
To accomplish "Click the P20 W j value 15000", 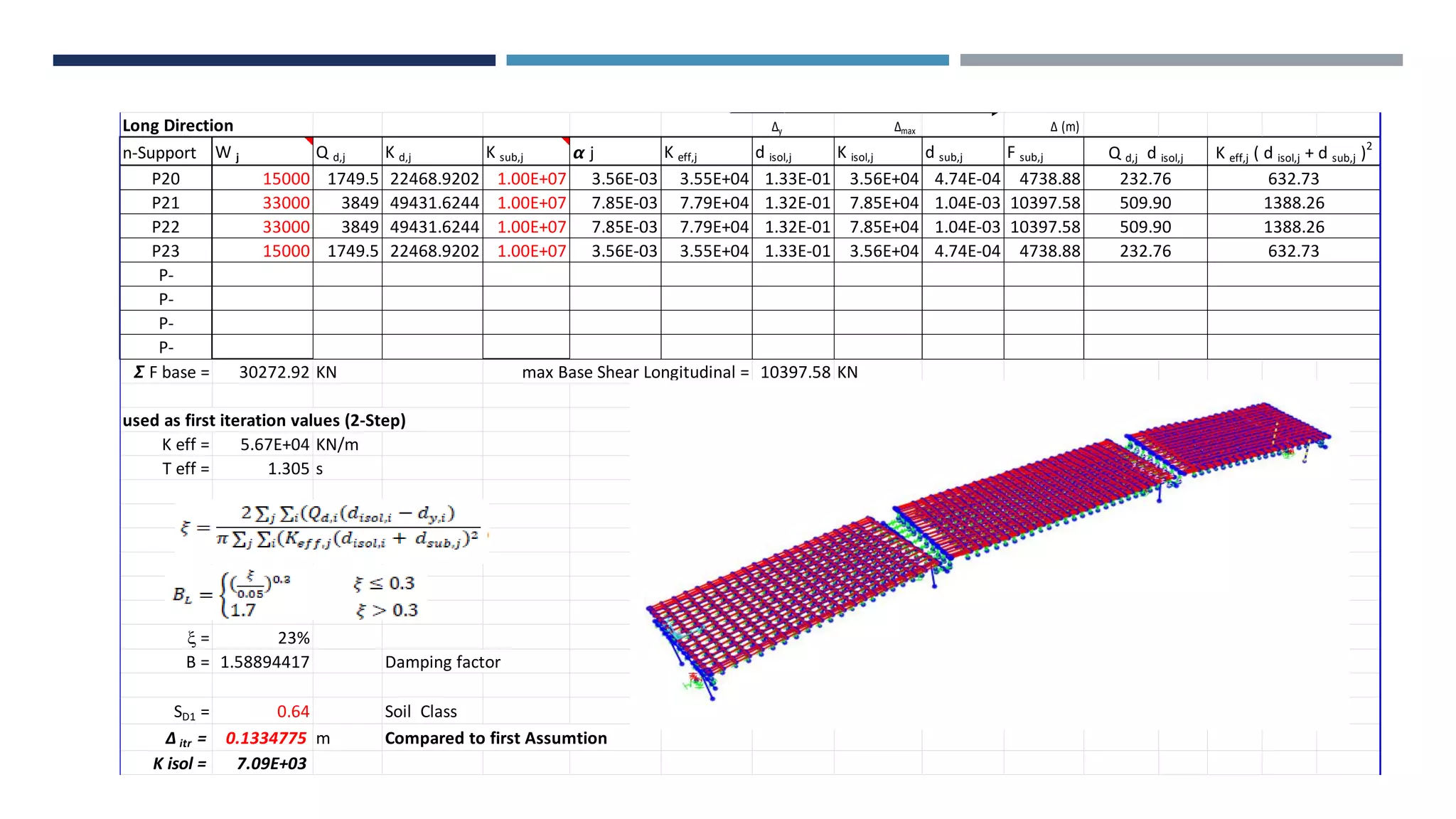I will point(286,178).
